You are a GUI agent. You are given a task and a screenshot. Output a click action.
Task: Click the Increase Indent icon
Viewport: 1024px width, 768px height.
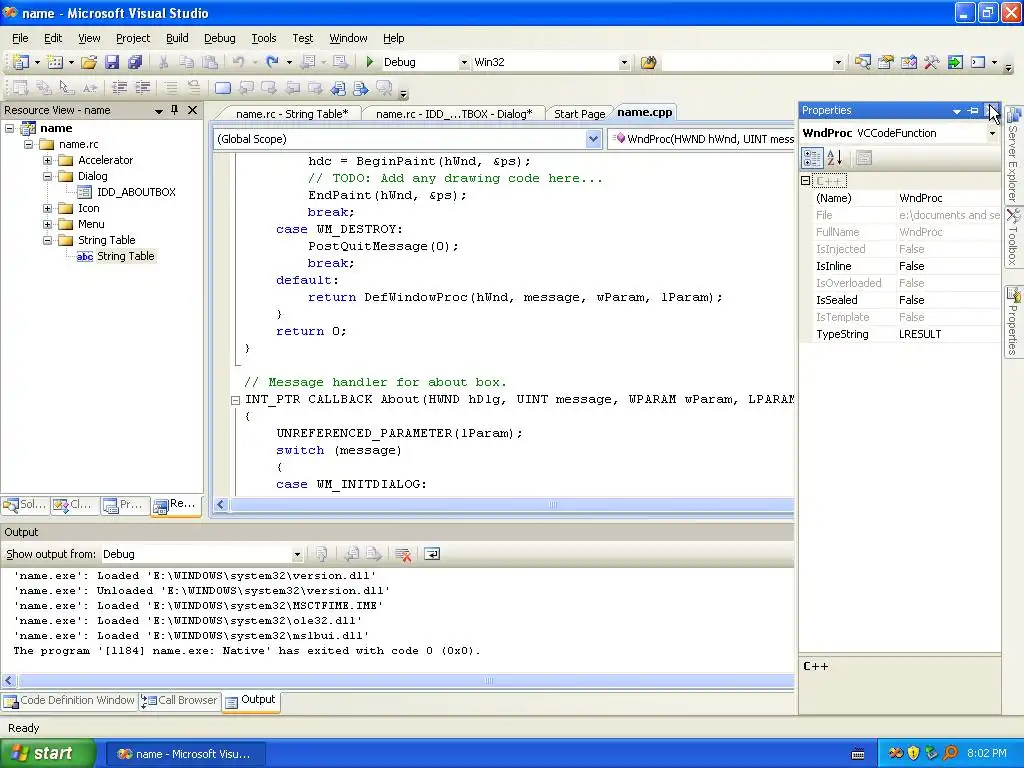click(x=142, y=88)
